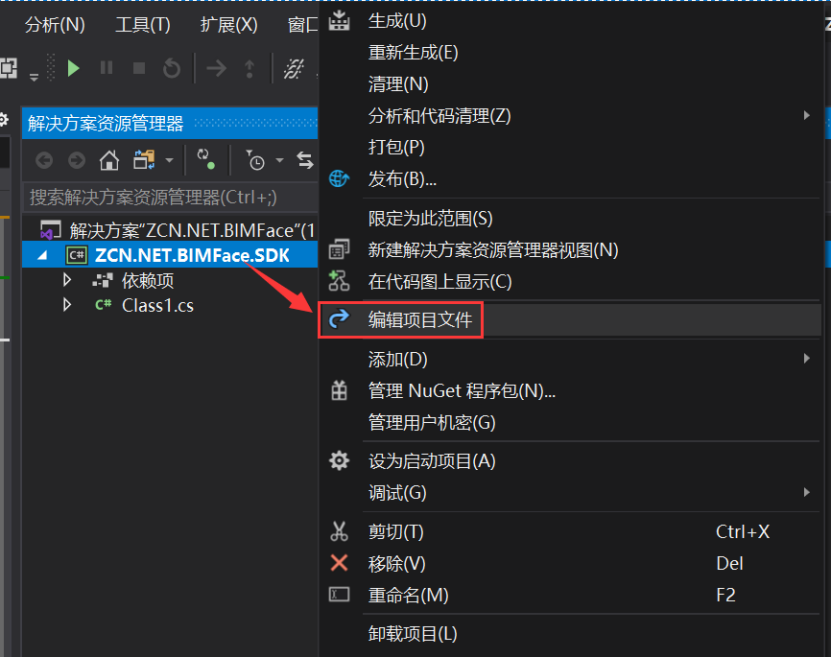
Task: Click the stop debugging icon
Action: click(x=136, y=69)
